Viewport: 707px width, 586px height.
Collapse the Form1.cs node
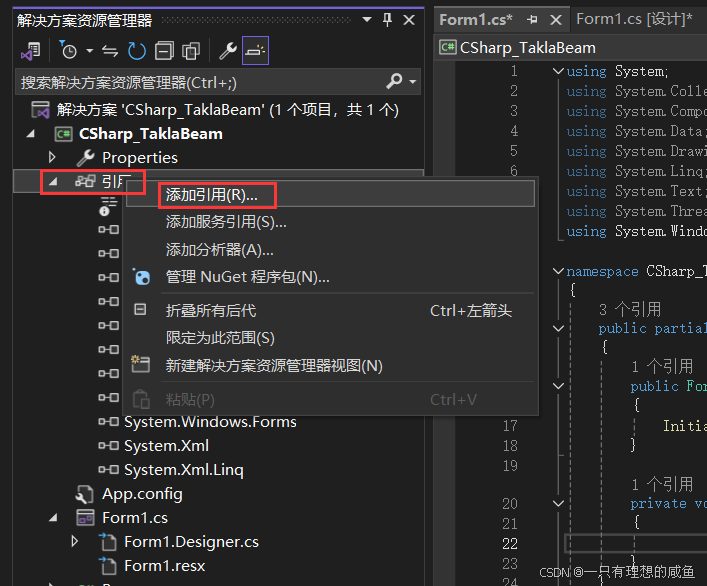coord(53,518)
